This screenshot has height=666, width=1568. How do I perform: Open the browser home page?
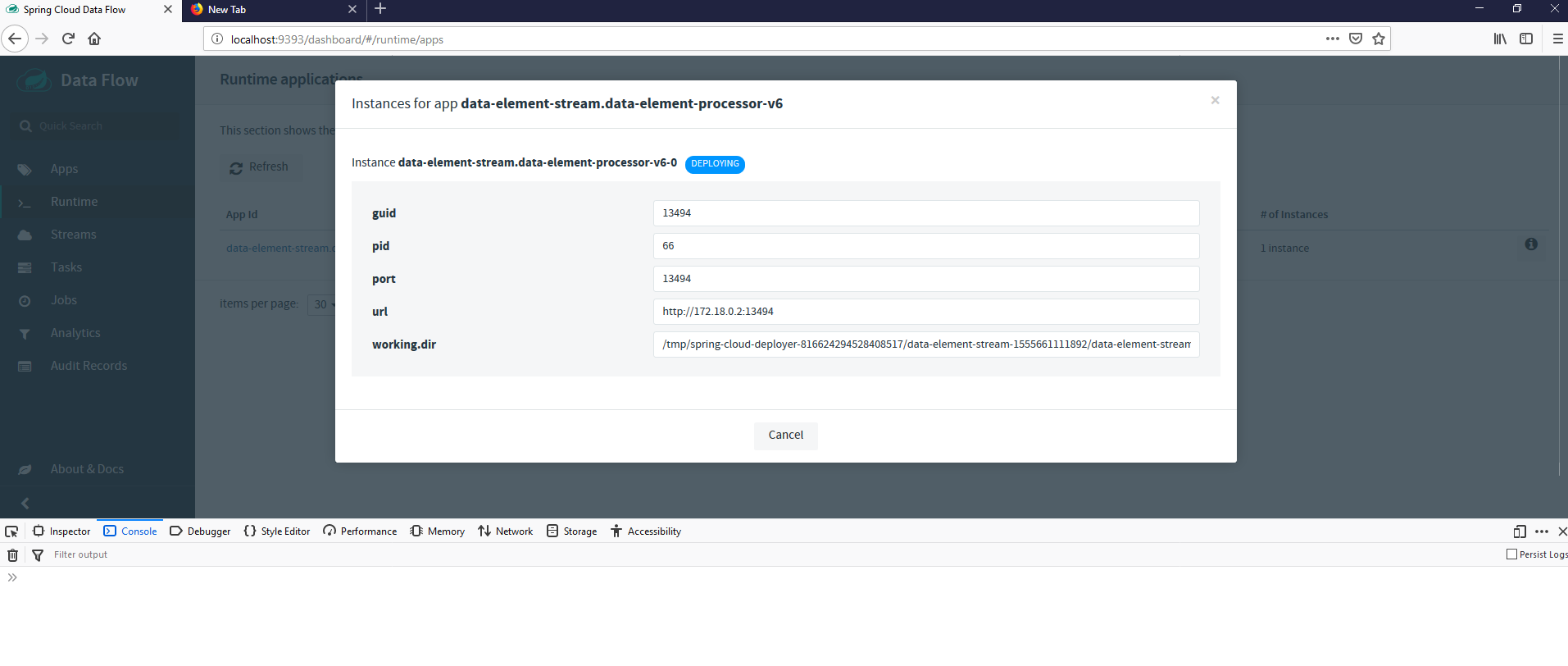tap(94, 39)
